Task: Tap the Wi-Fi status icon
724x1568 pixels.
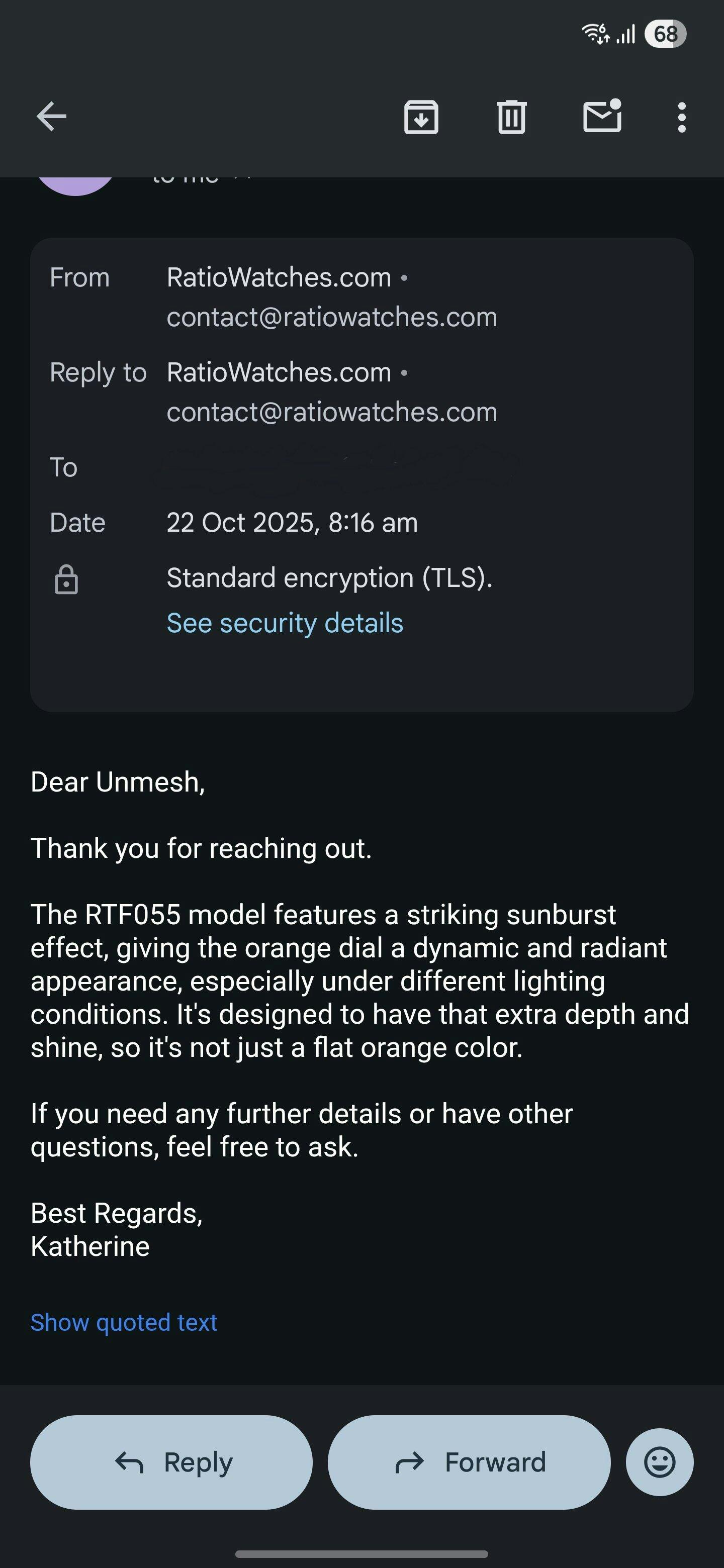Action: point(595,34)
